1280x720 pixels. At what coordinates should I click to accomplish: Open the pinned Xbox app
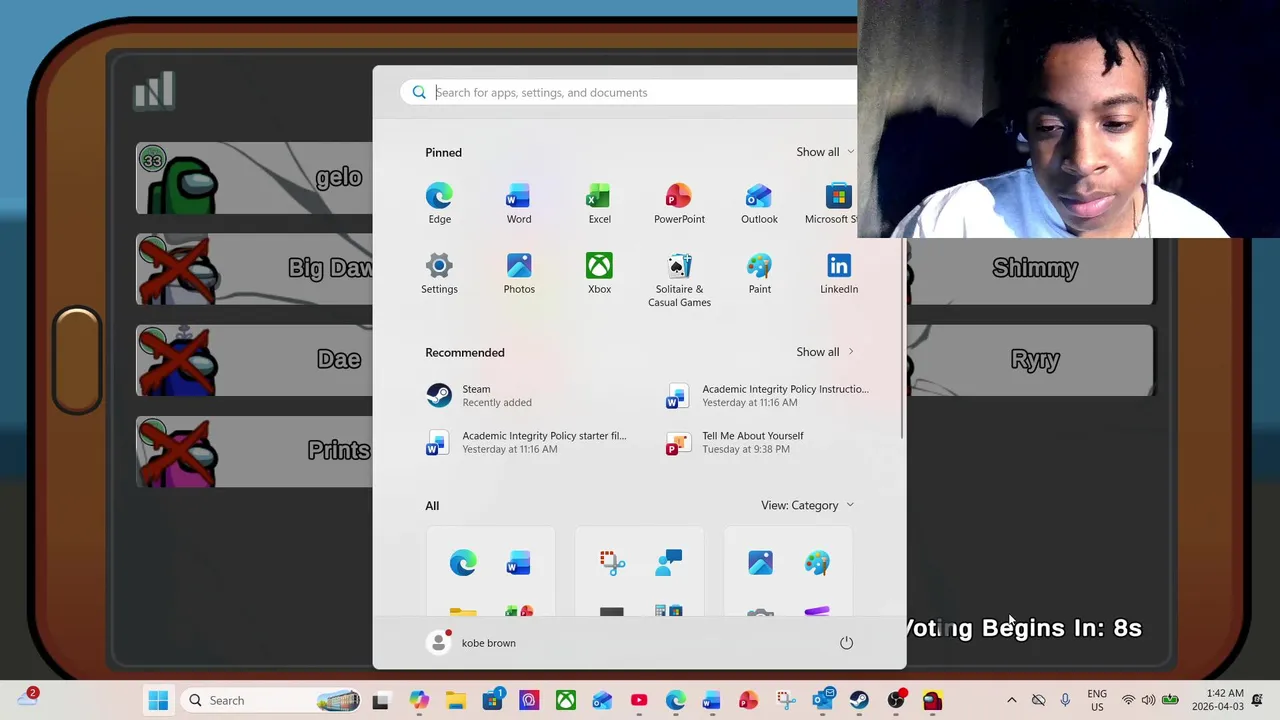599,274
